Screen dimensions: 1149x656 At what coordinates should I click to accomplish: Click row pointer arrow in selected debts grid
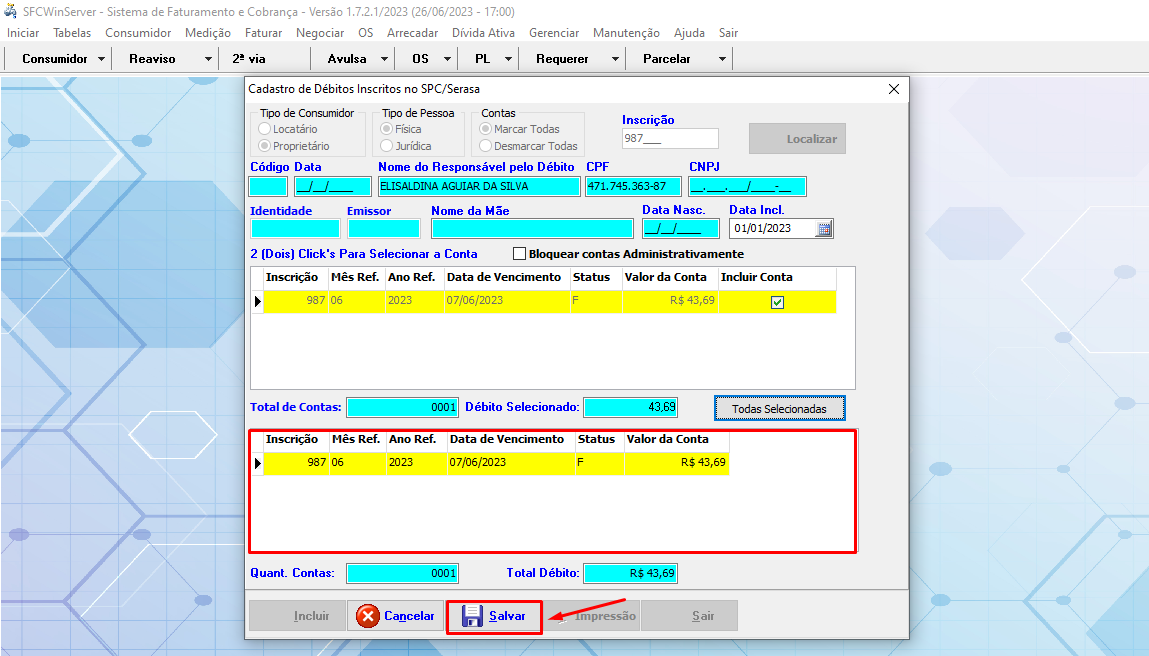point(257,463)
